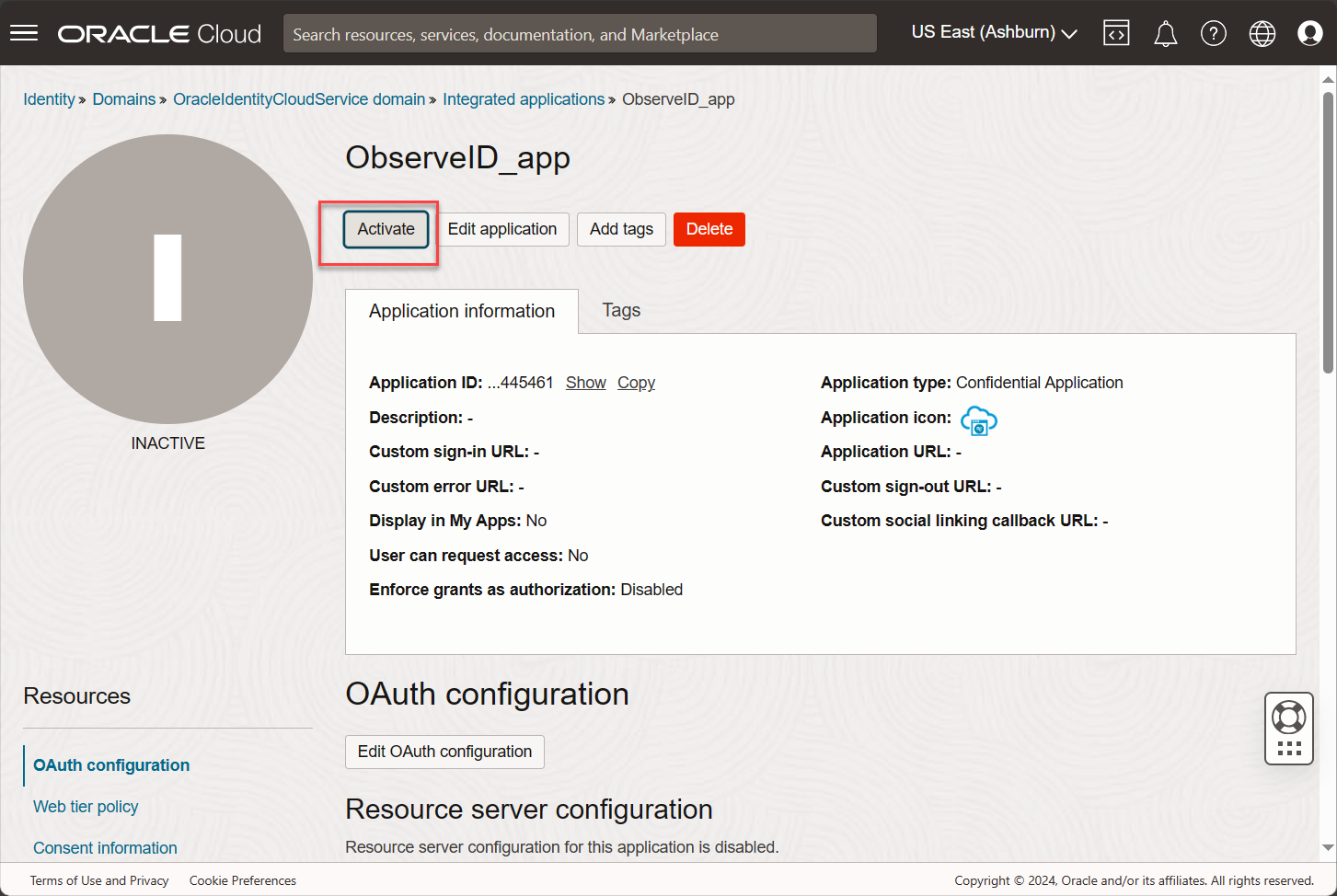This screenshot has height=896, width=1337.
Task: Select the Application information tab
Action: [x=462, y=312]
